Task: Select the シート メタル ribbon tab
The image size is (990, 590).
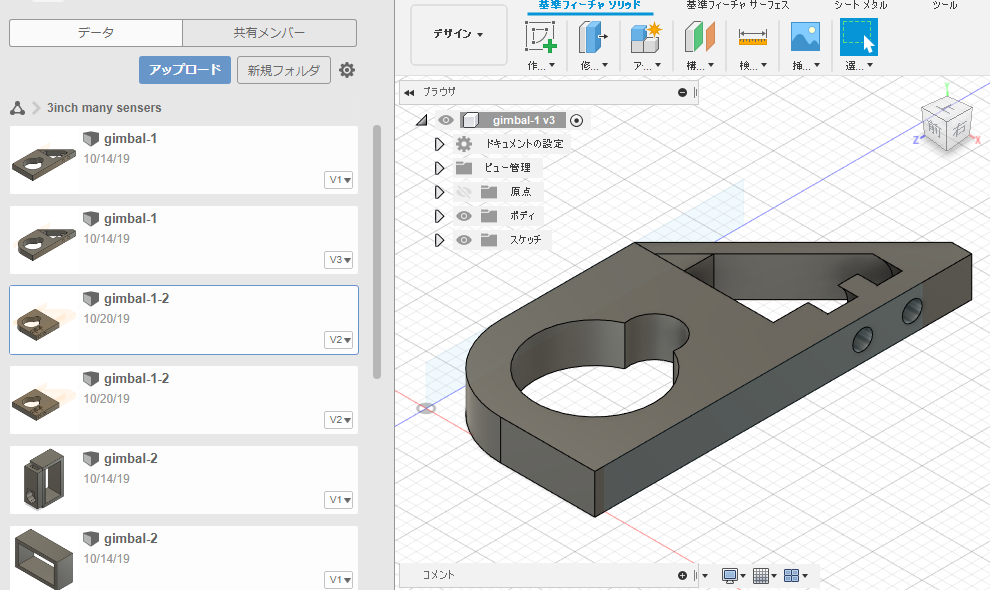Action: (x=861, y=6)
